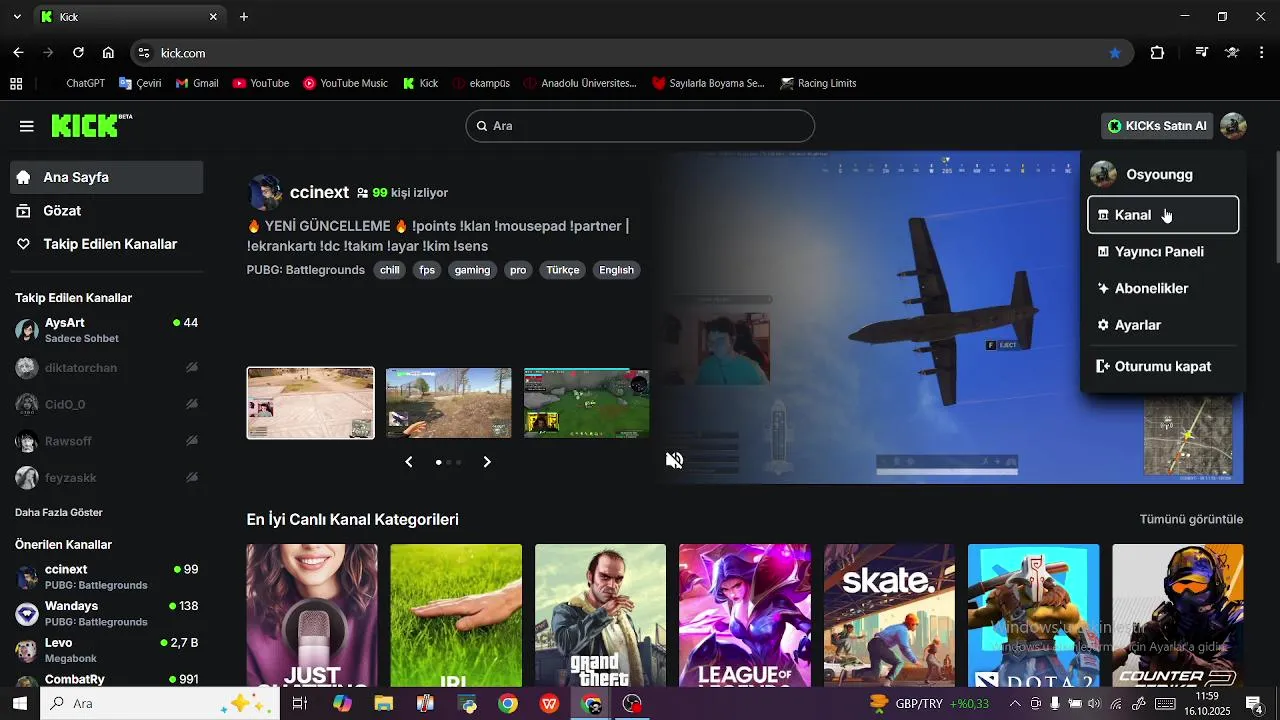Open File Explorer from taskbar
The width and height of the screenshot is (1280, 720).
[384, 704]
